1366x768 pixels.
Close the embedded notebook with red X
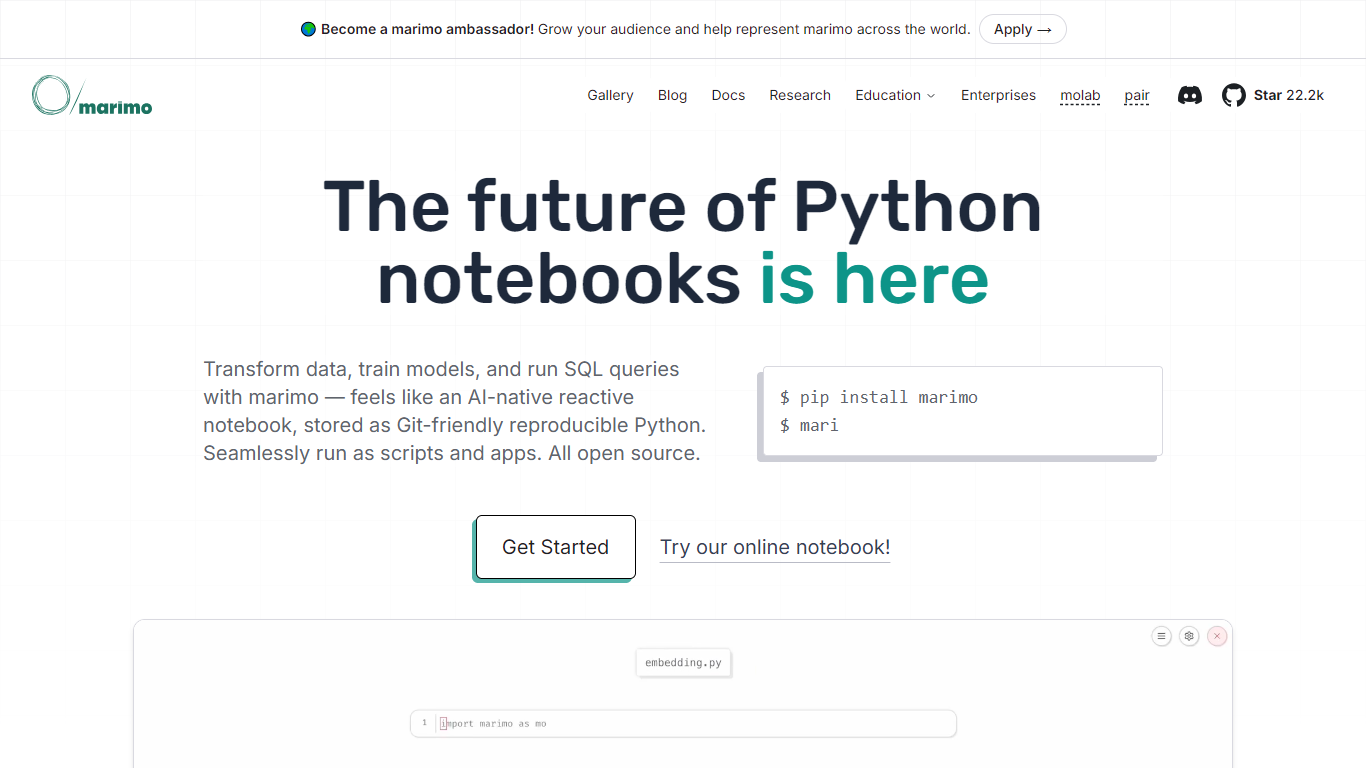1217,636
